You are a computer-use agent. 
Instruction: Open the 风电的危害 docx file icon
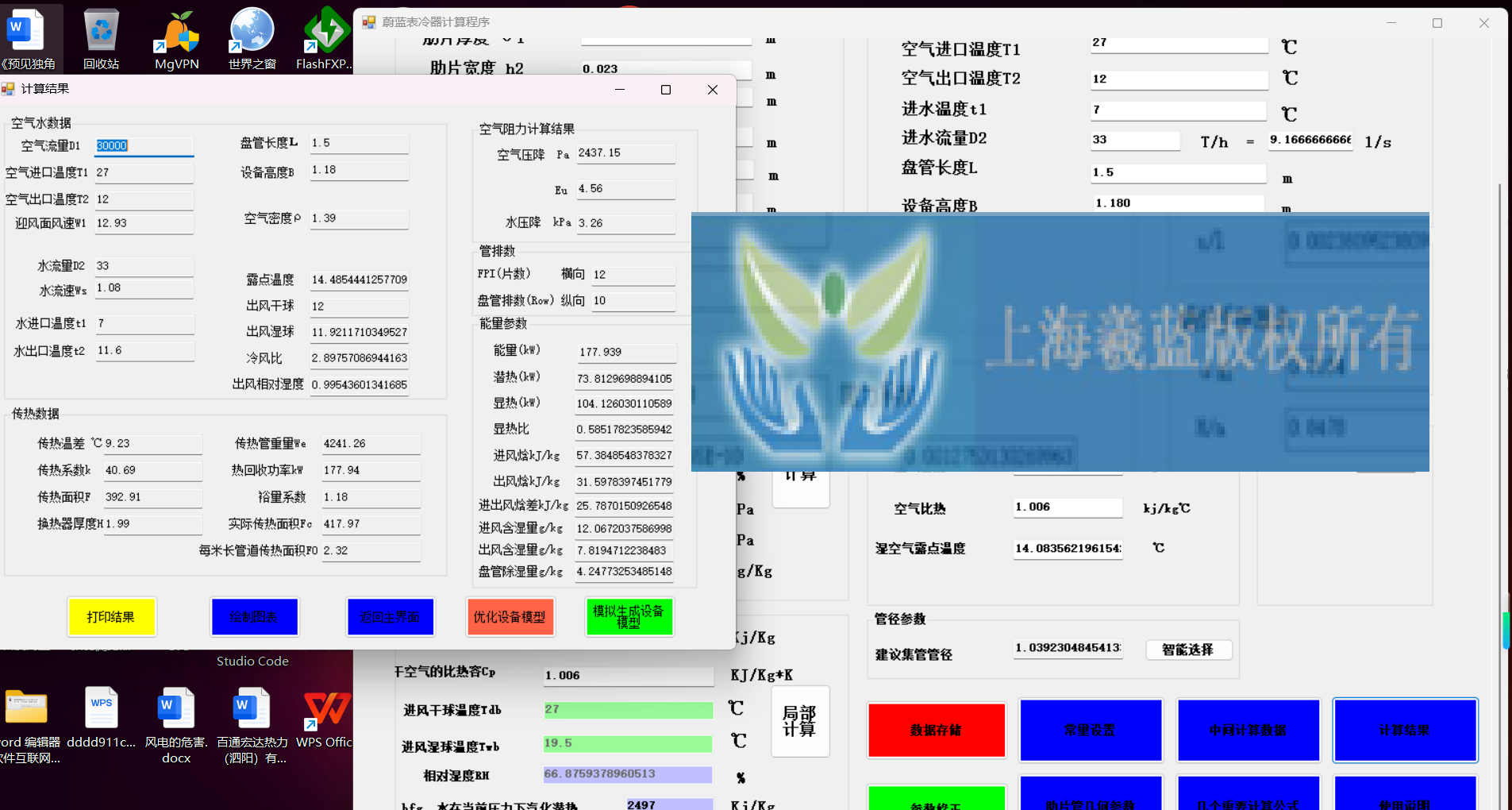click(x=176, y=726)
